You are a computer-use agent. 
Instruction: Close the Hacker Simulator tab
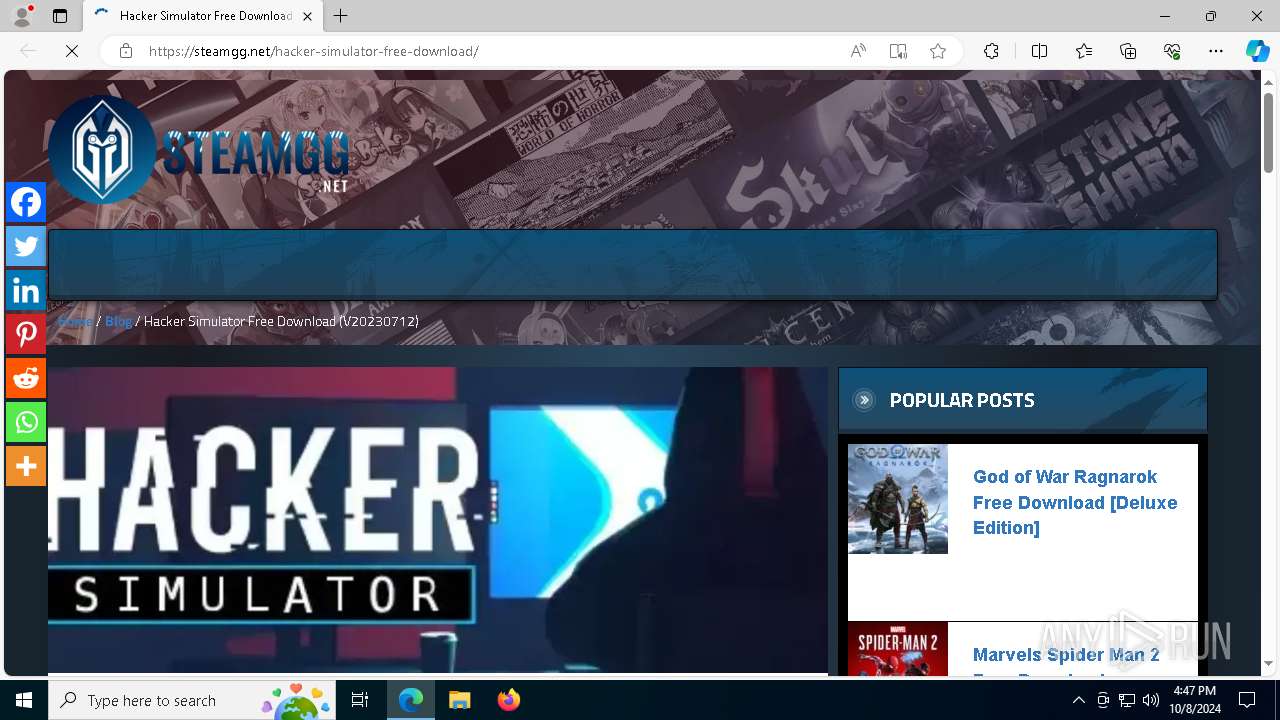(x=308, y=16)
